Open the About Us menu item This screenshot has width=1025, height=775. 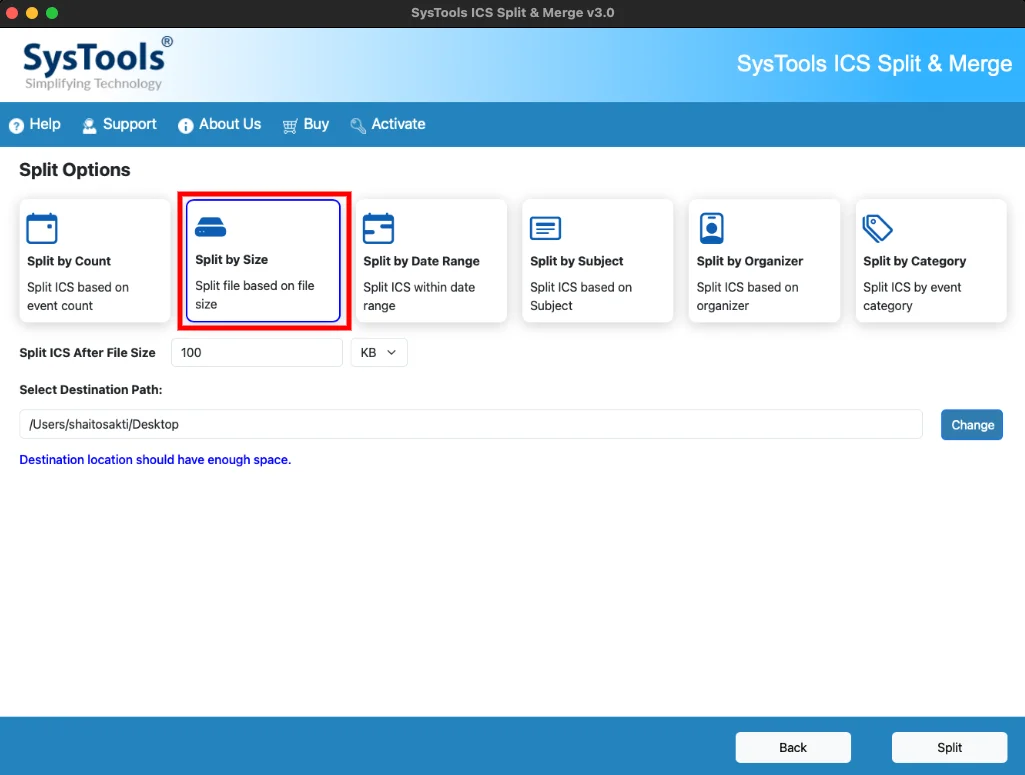(x=220, y=124)
